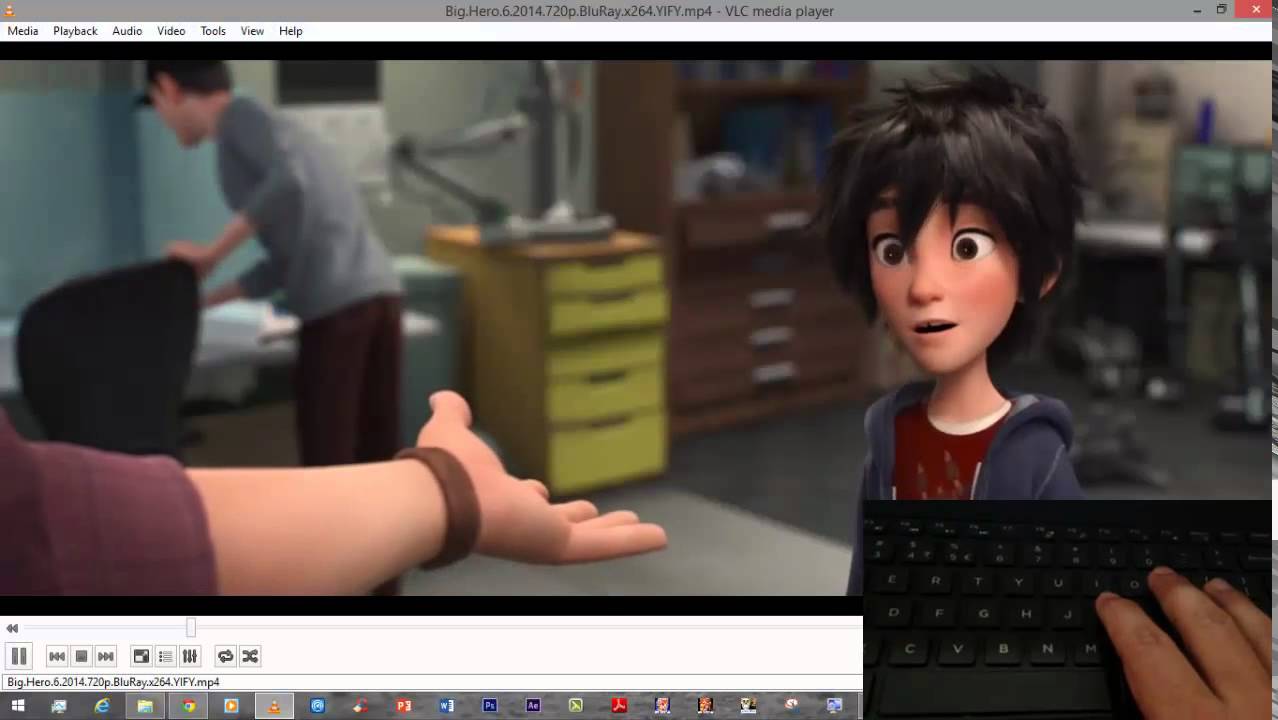Skip to previous media track

click(57, 656)
